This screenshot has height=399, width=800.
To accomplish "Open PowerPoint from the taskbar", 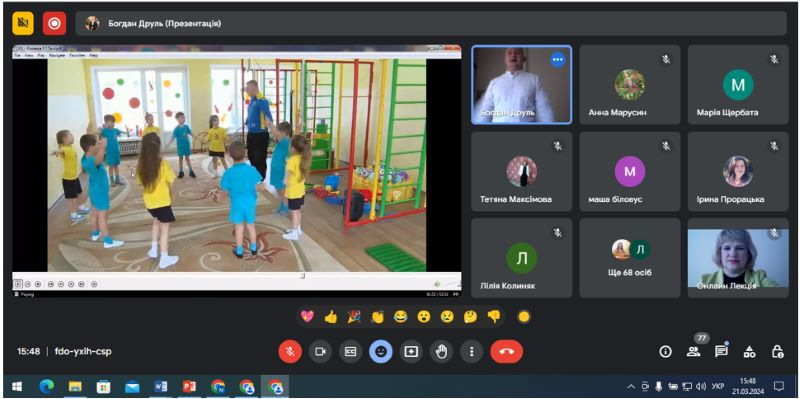I will pos(189,387).
